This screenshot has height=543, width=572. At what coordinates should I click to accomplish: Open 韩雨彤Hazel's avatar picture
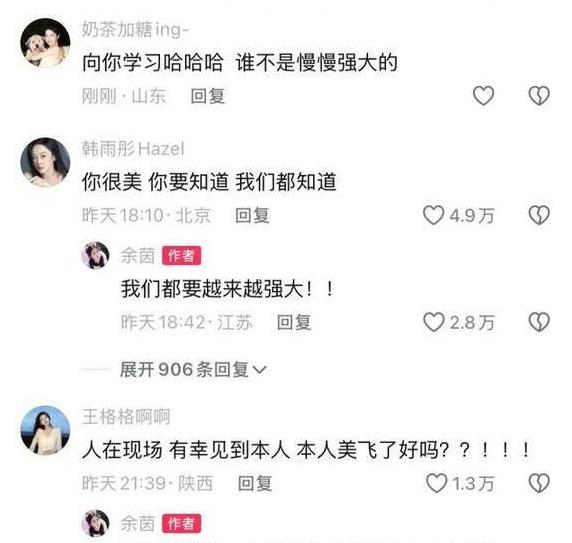[x=45, y=162]
